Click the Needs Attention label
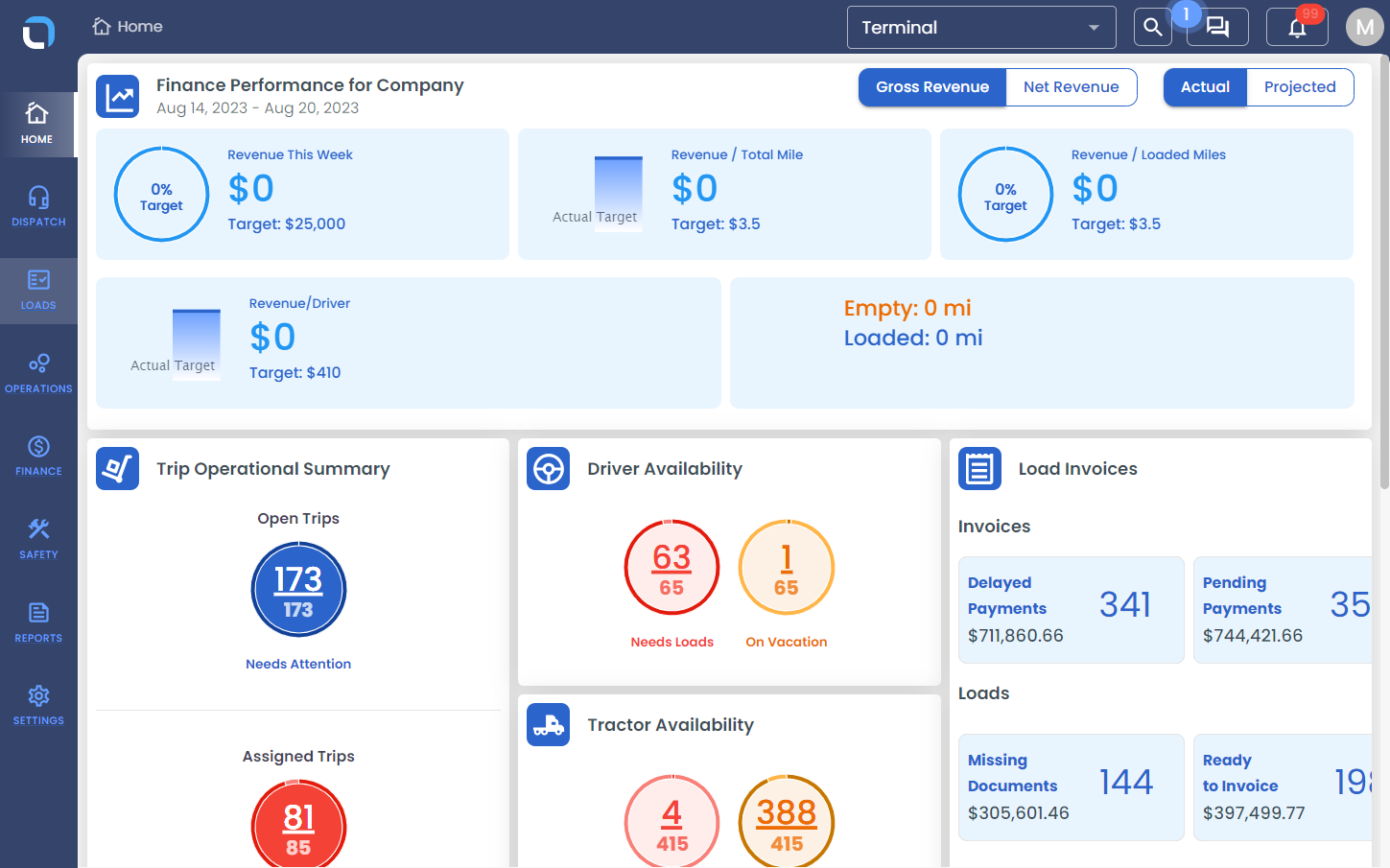1390x868 pixels. [298, 664]
